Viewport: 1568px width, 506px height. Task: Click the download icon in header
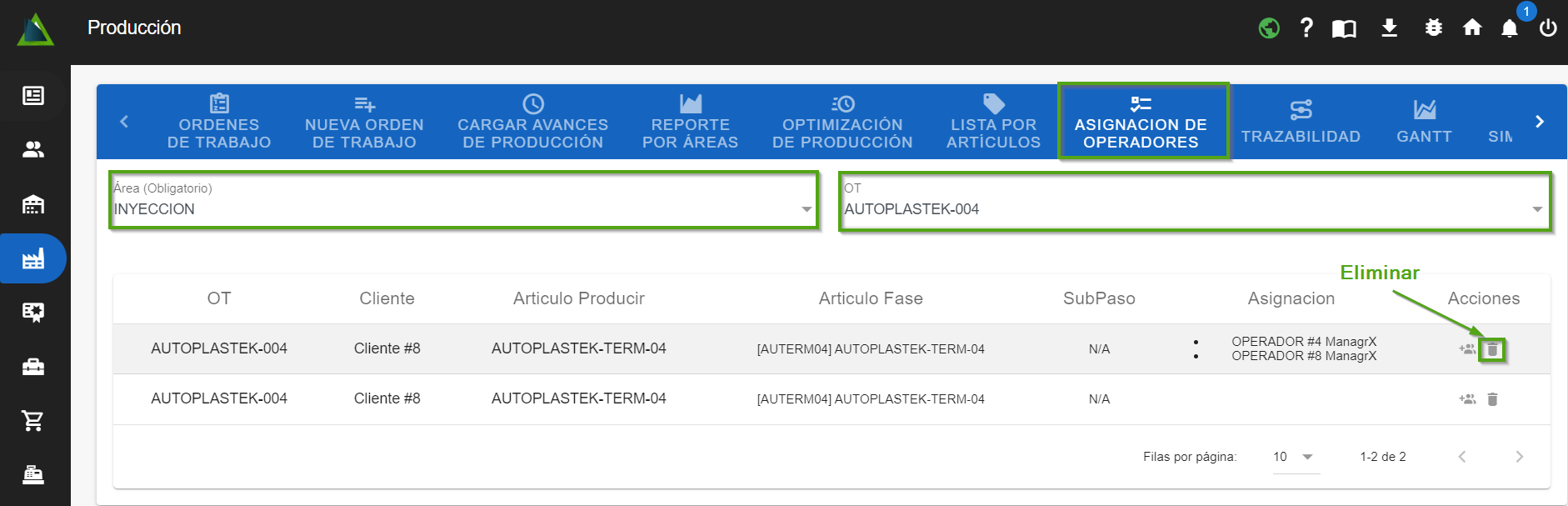pos(1389,28)
